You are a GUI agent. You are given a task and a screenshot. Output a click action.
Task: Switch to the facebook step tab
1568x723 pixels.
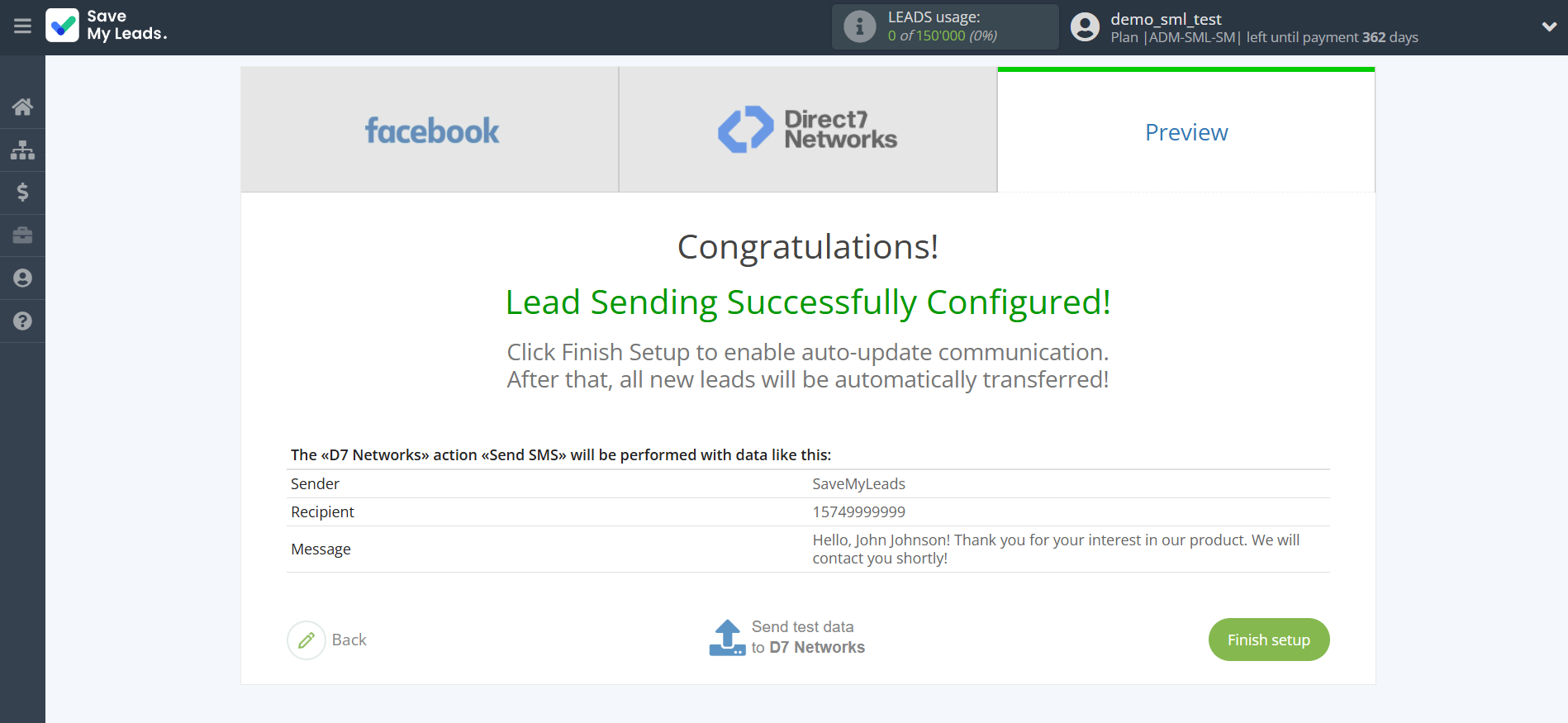430,131
